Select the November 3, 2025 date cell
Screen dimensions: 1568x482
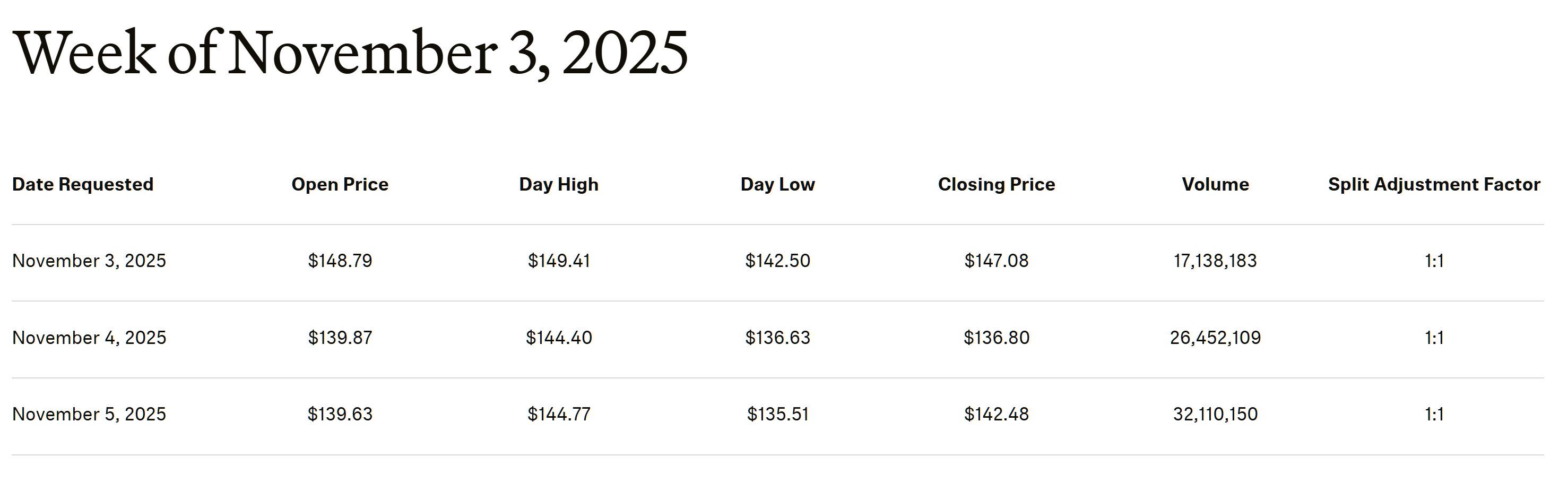click(x=89, y=261)
